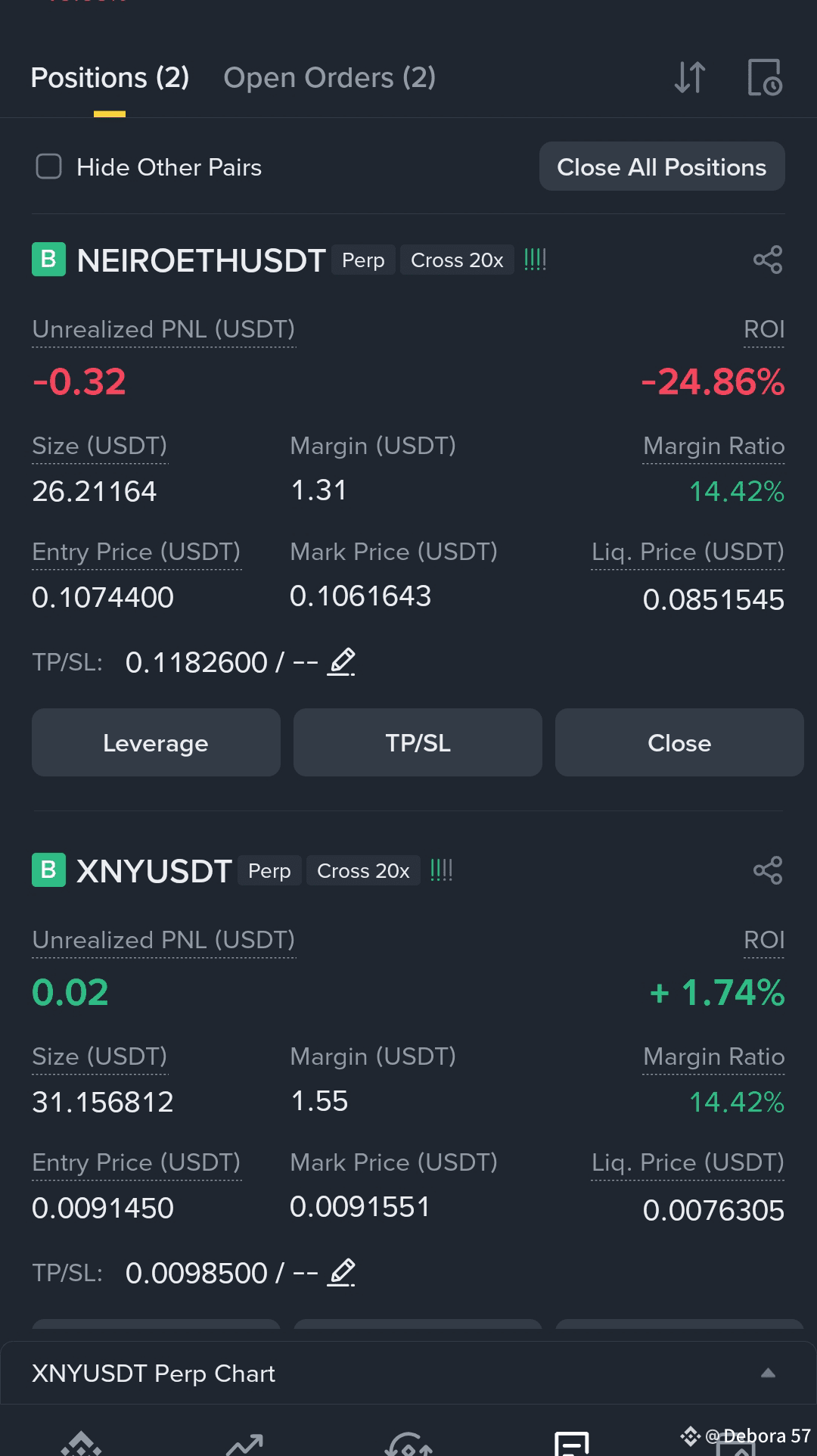The width and height of the screenshot is (817, 1456).
Task: Open the markets trend icon in bottom bar
Action: [244, 1444]
